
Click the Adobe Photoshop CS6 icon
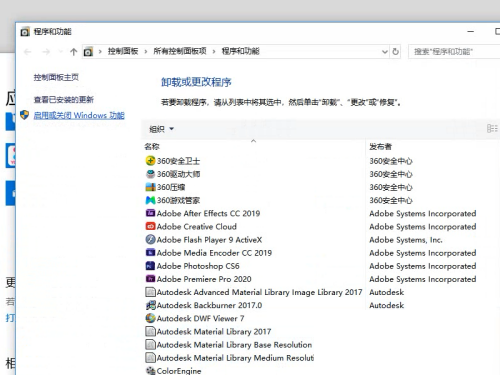(x=150, y=266)
